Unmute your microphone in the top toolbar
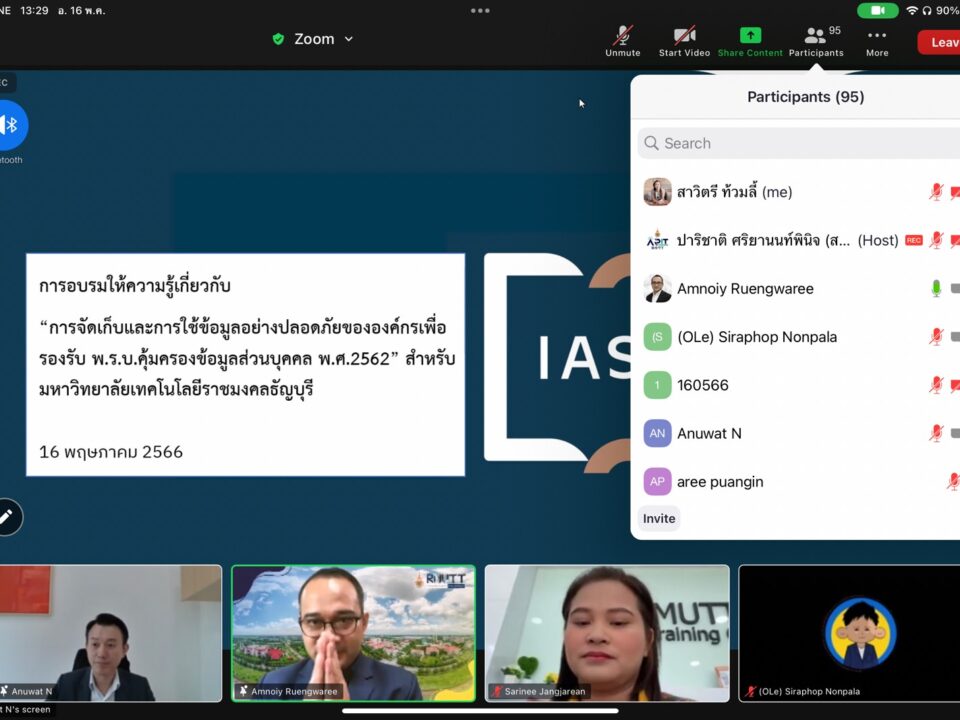The height and width of the screenshot is (720, 960). (x=623, y=41)
